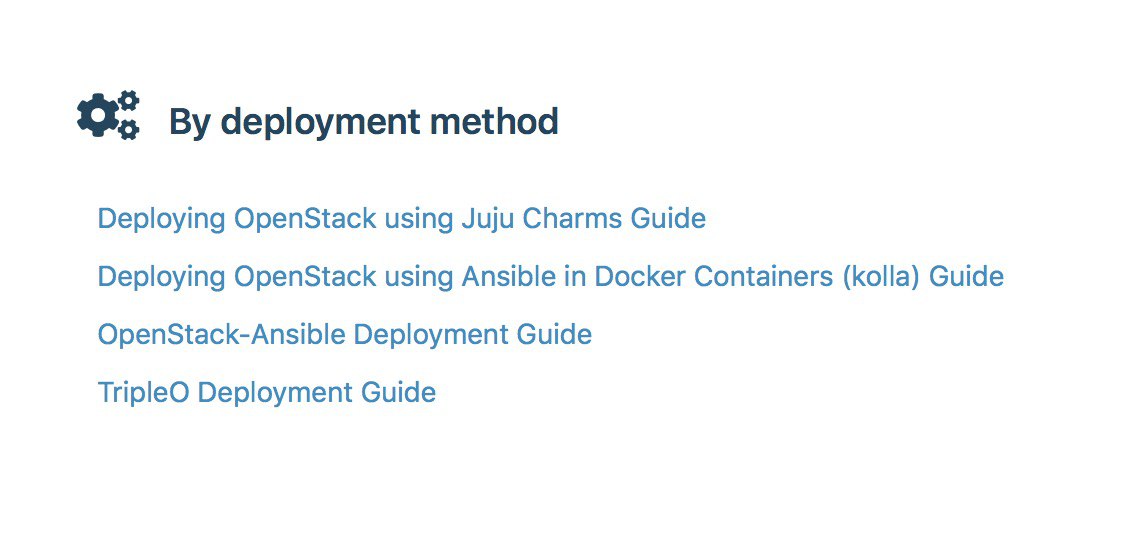The width and height of the screenshot is (1126, 538).
Task: Open the Docker Containers deployment guide
Action: 550,276
